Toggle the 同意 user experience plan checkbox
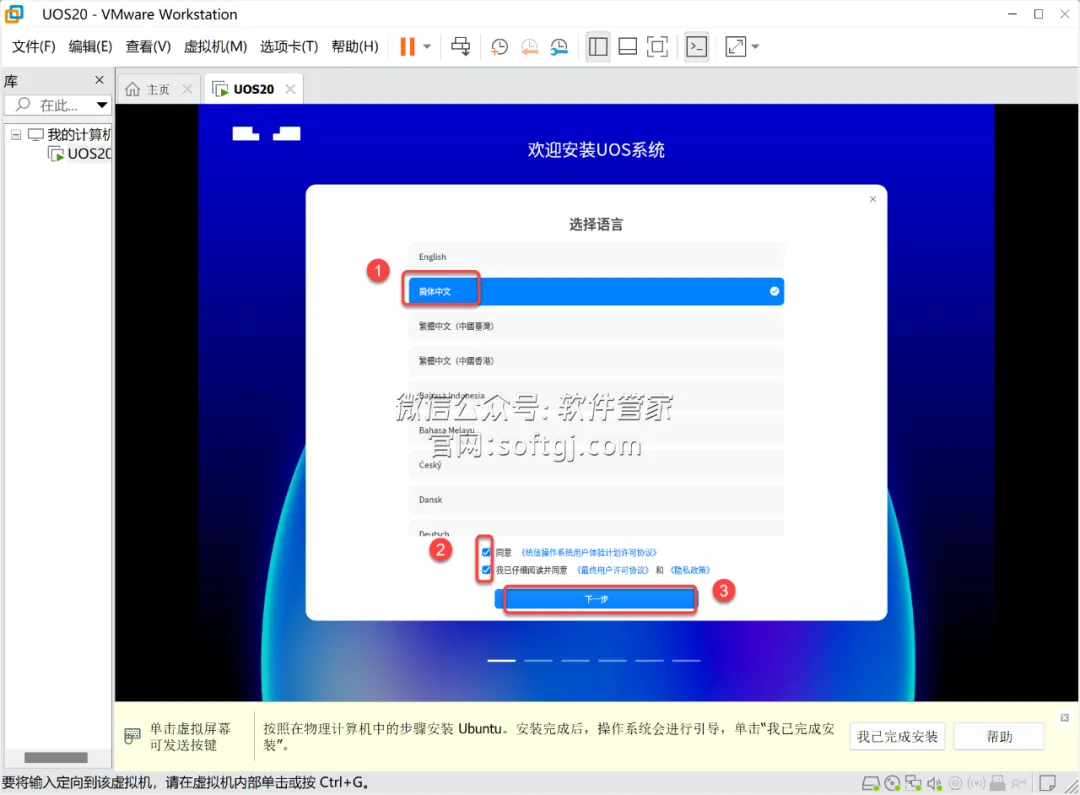 [x=486, y=553]
